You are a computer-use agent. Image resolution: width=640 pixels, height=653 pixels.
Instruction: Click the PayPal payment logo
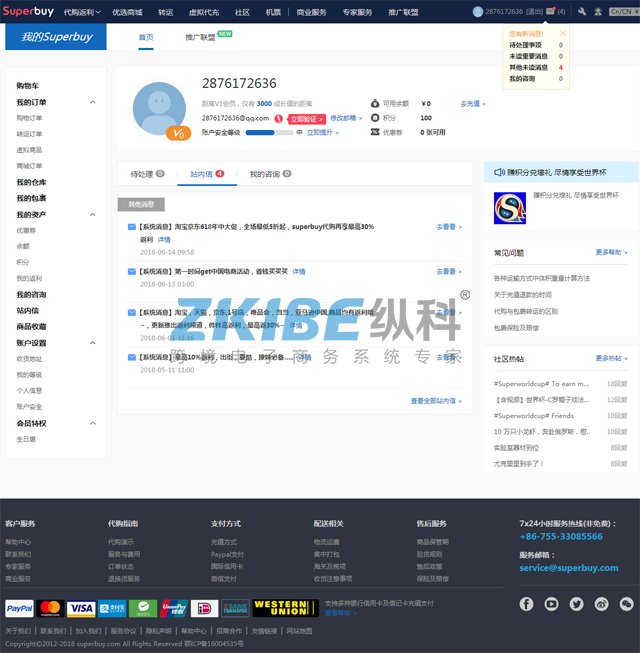[x=20, y=608]
